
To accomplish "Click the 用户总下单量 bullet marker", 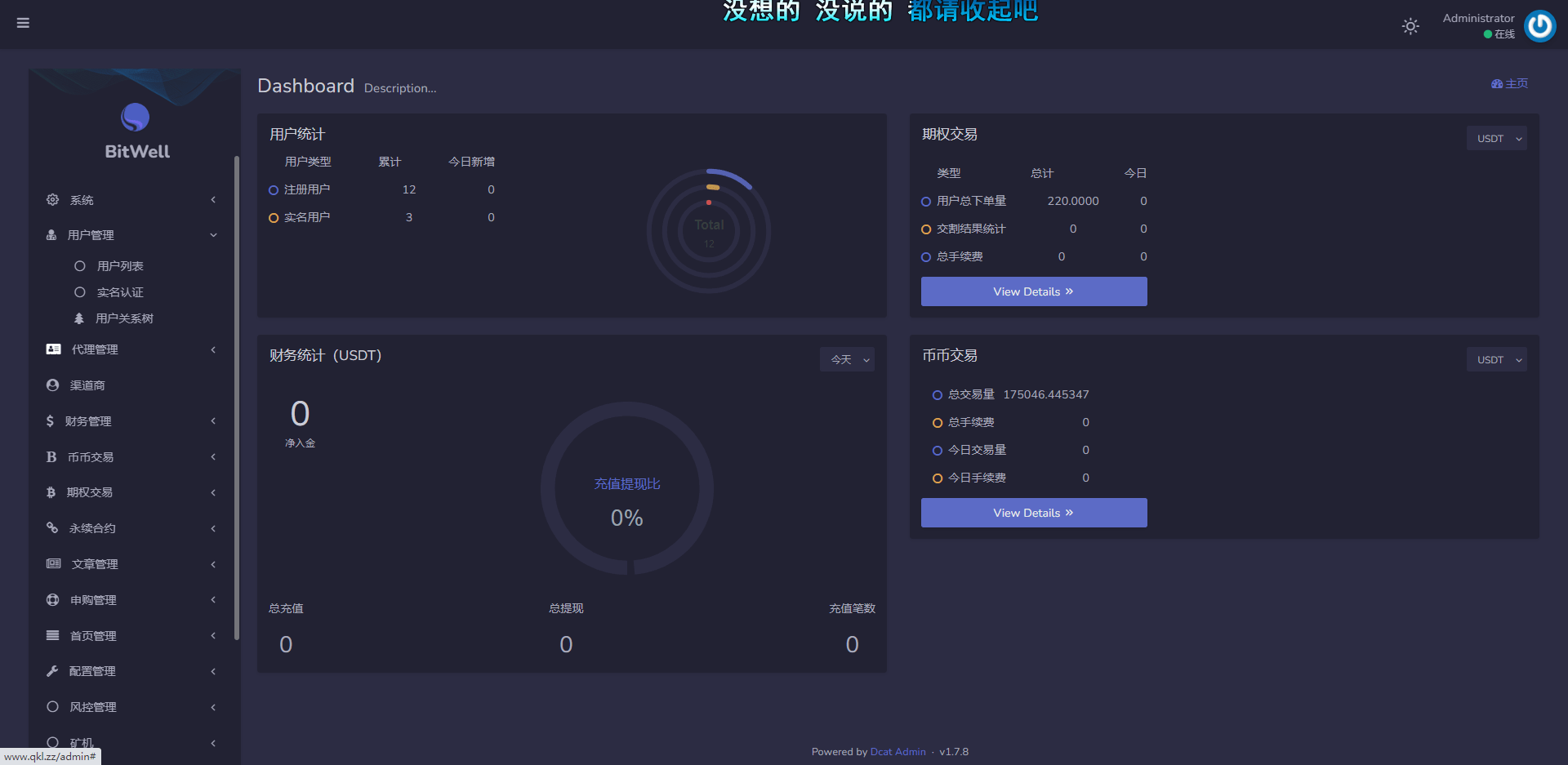I will pyautogui.click(x=925, y=201).
